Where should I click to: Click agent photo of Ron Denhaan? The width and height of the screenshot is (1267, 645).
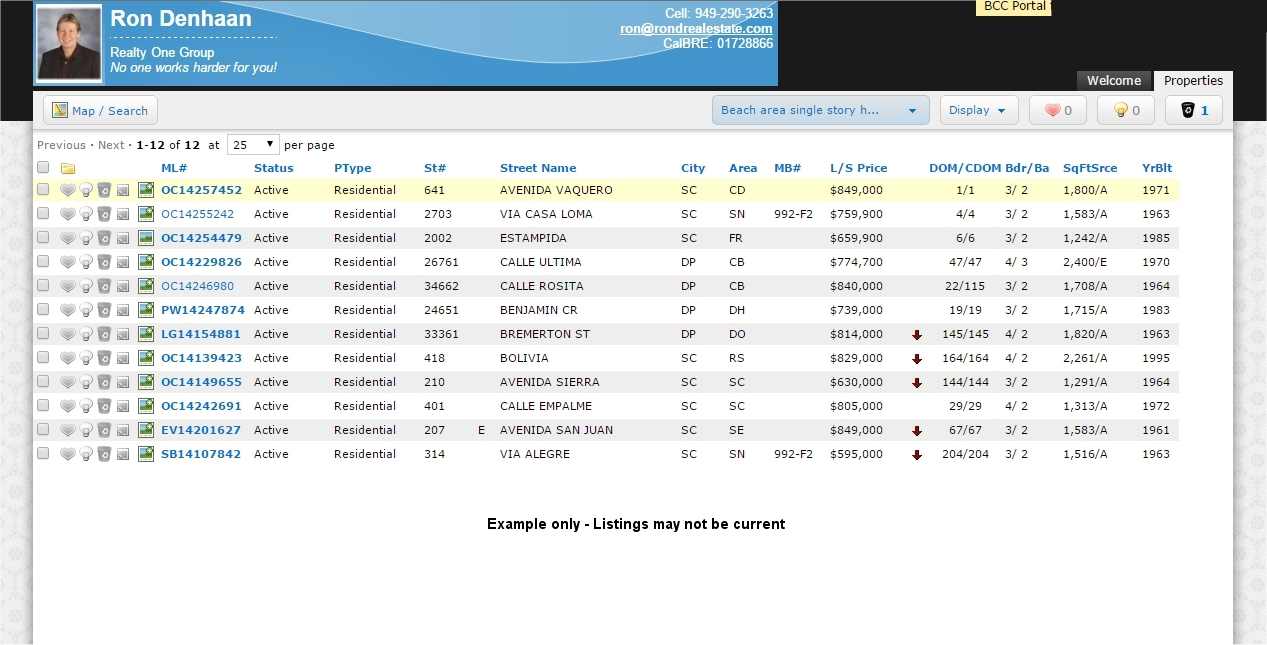click(x=69, y=44)
